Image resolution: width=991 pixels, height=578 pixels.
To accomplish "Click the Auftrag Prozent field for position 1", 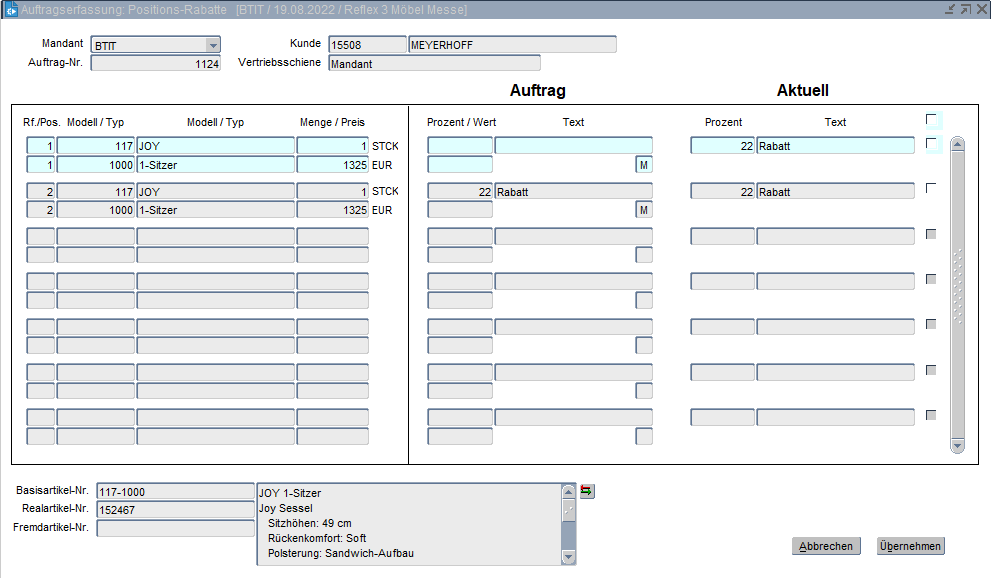I will click(460, 146).
